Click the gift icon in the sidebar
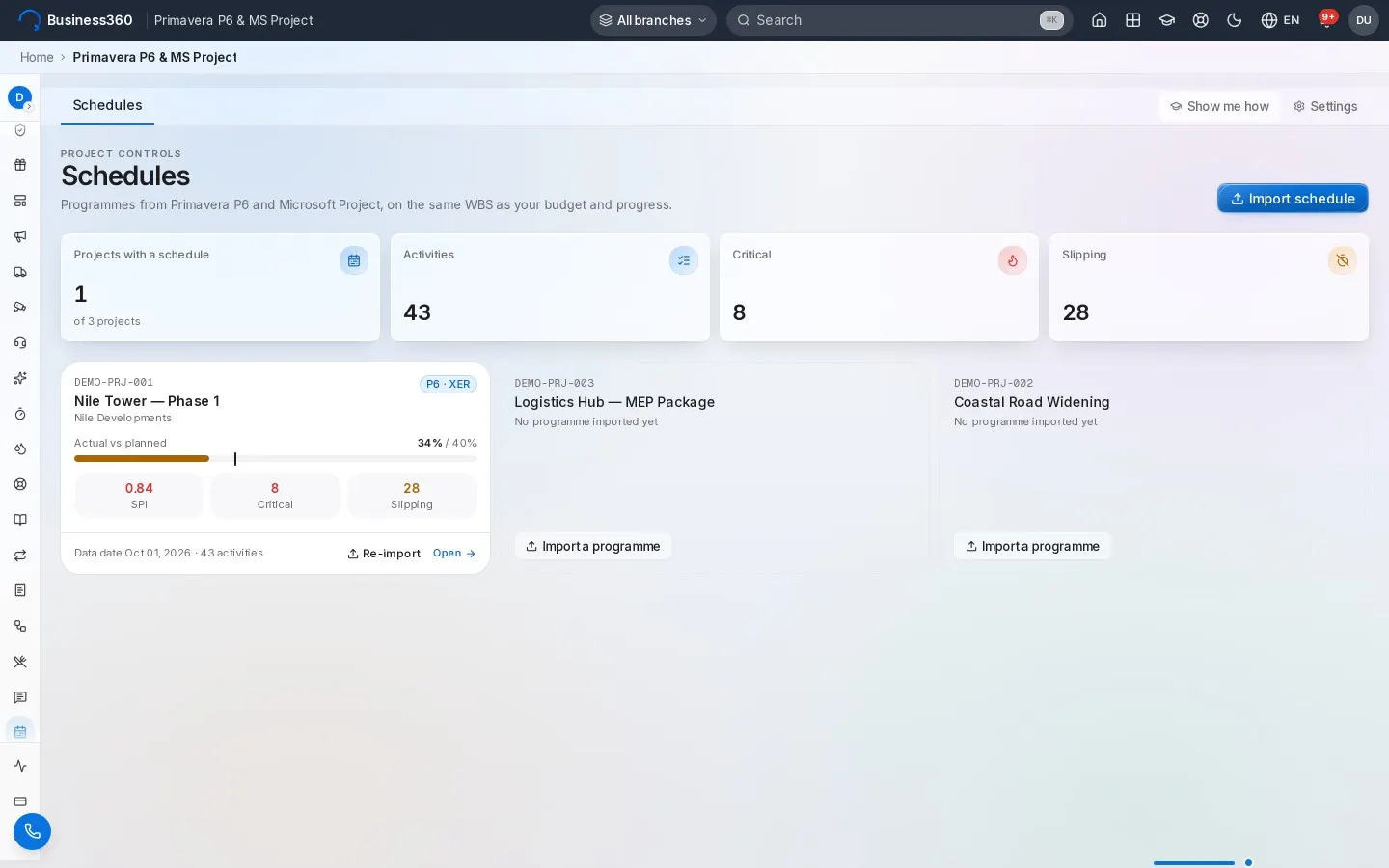This screenshot has height=868, width=1389. (20, 165)
